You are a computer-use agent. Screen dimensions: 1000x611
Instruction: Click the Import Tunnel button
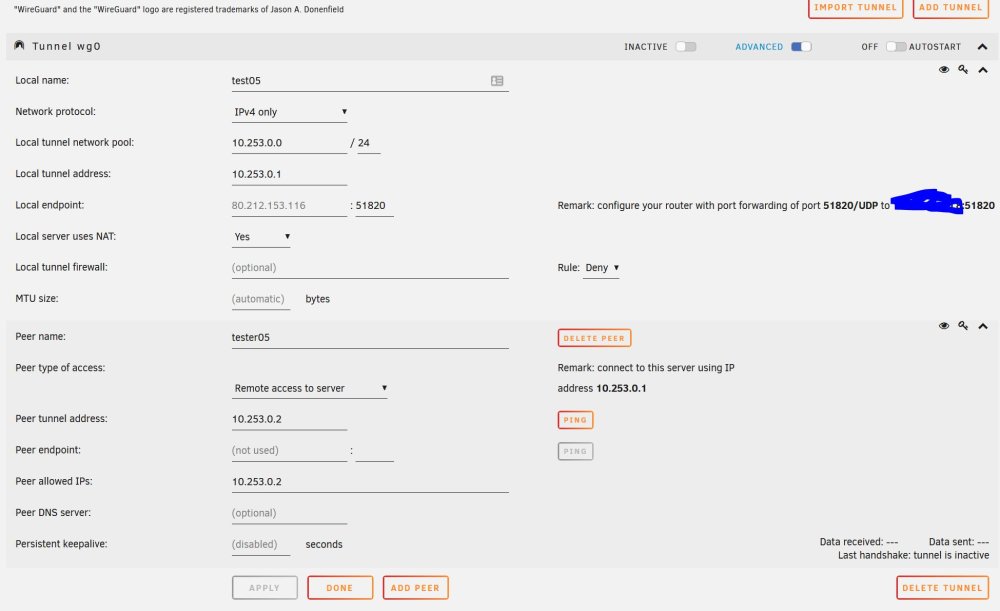tap(855, 8)
